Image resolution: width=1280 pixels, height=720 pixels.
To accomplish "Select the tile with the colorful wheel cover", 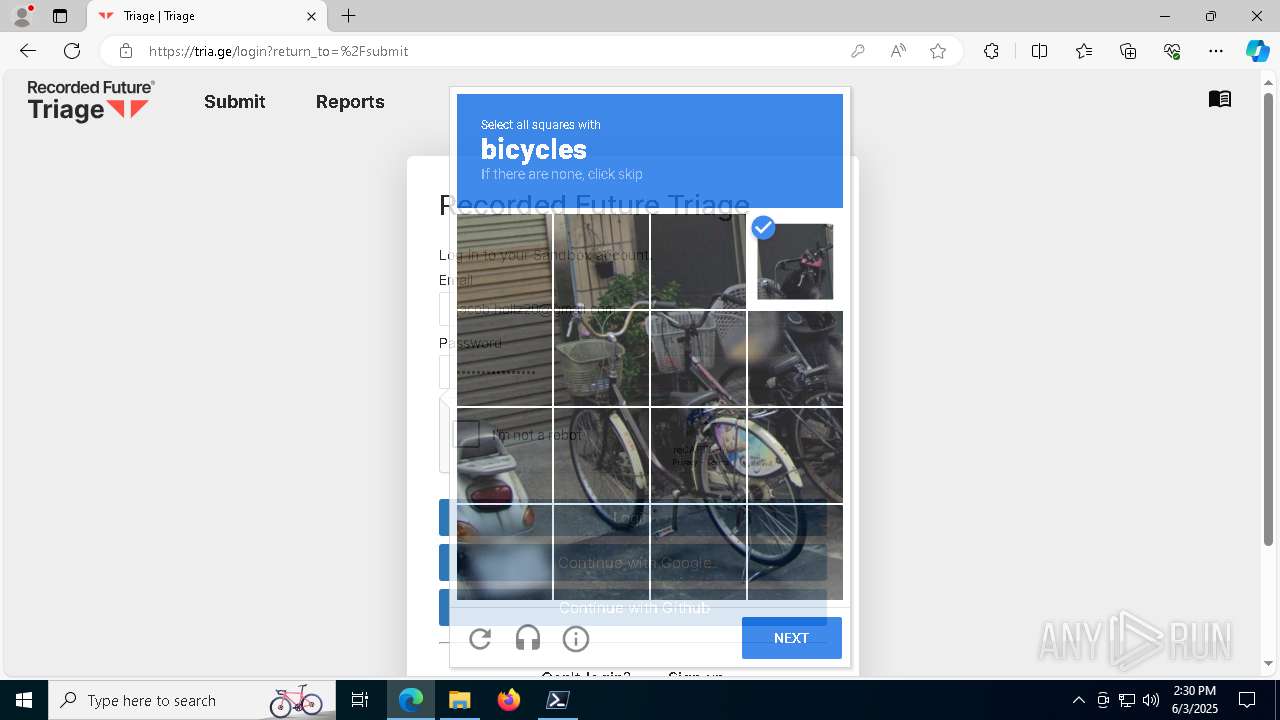I will [x=795, y=455].
